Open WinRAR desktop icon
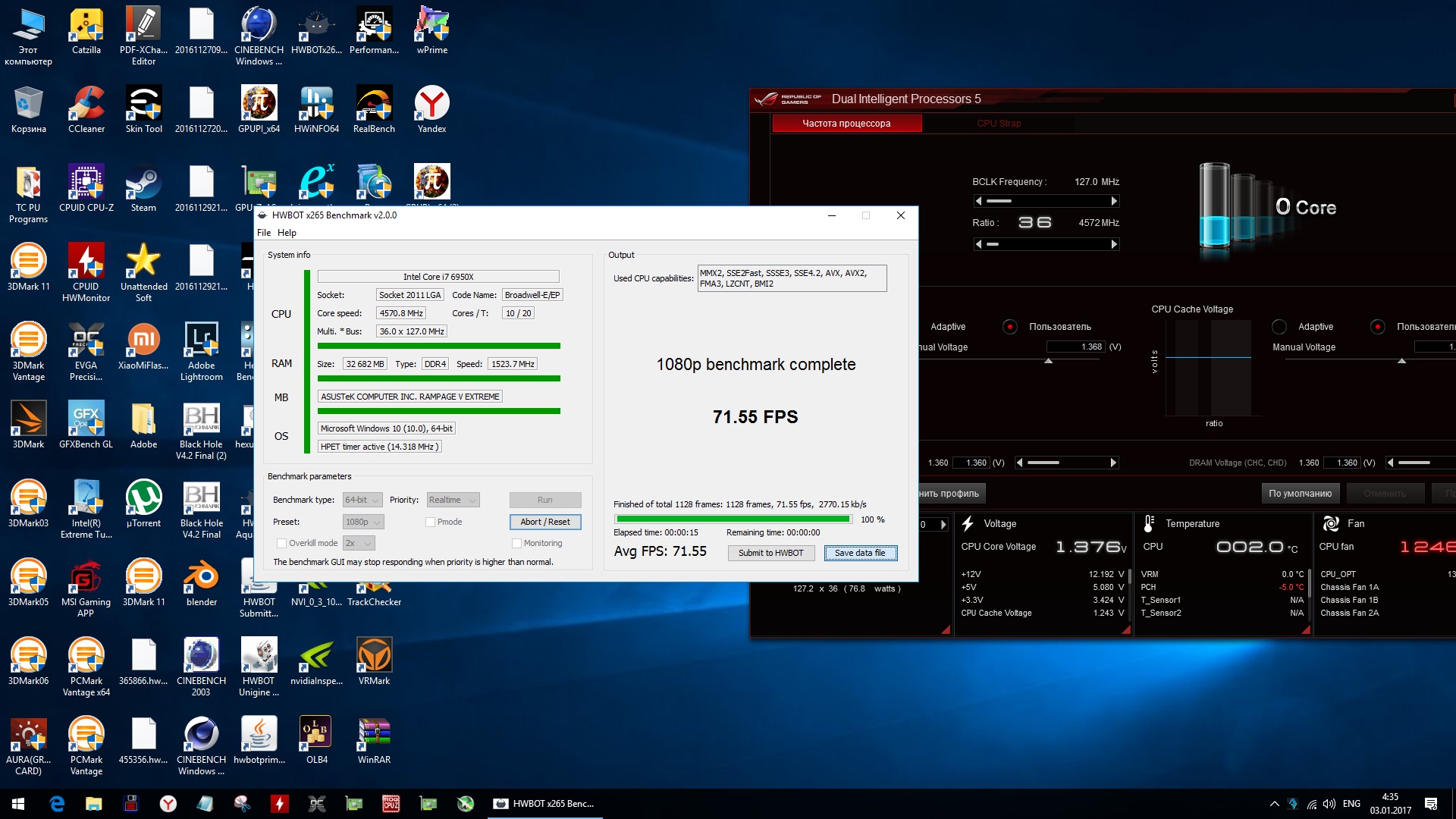The image size is (1456, 819). pos(374,741)
